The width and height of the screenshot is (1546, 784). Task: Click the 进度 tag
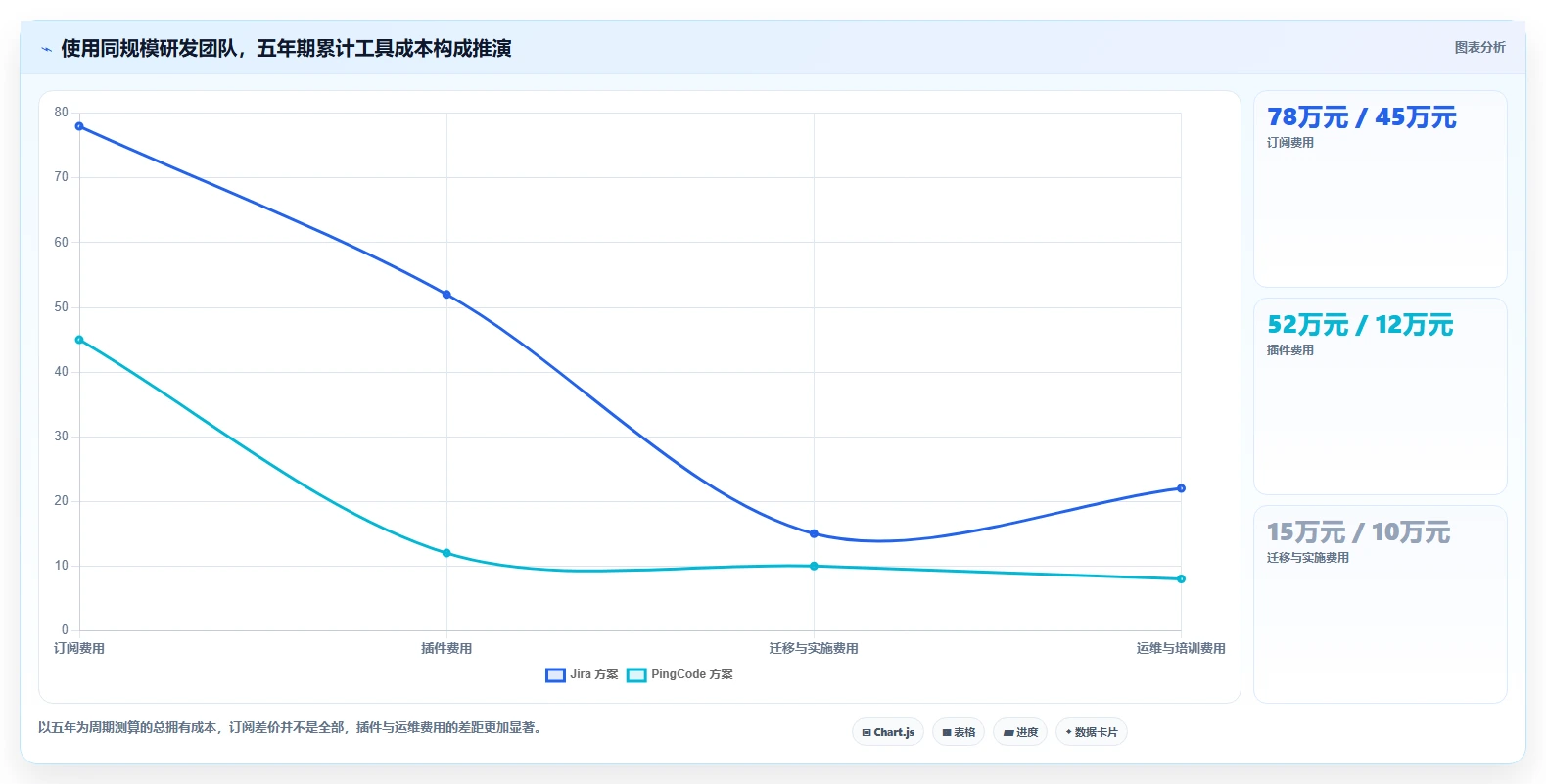(x=1020, y=732)
